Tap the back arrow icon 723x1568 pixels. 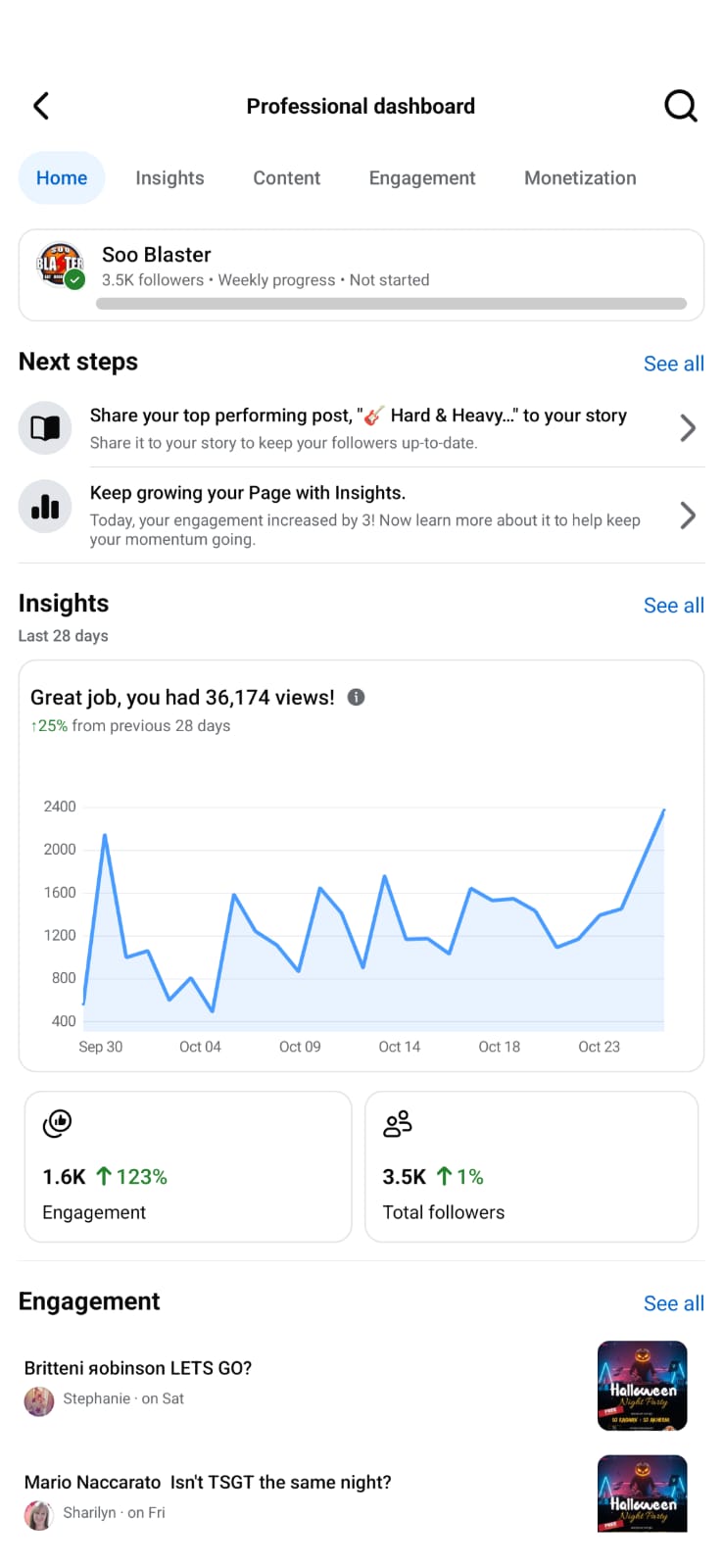pos(41,106)
